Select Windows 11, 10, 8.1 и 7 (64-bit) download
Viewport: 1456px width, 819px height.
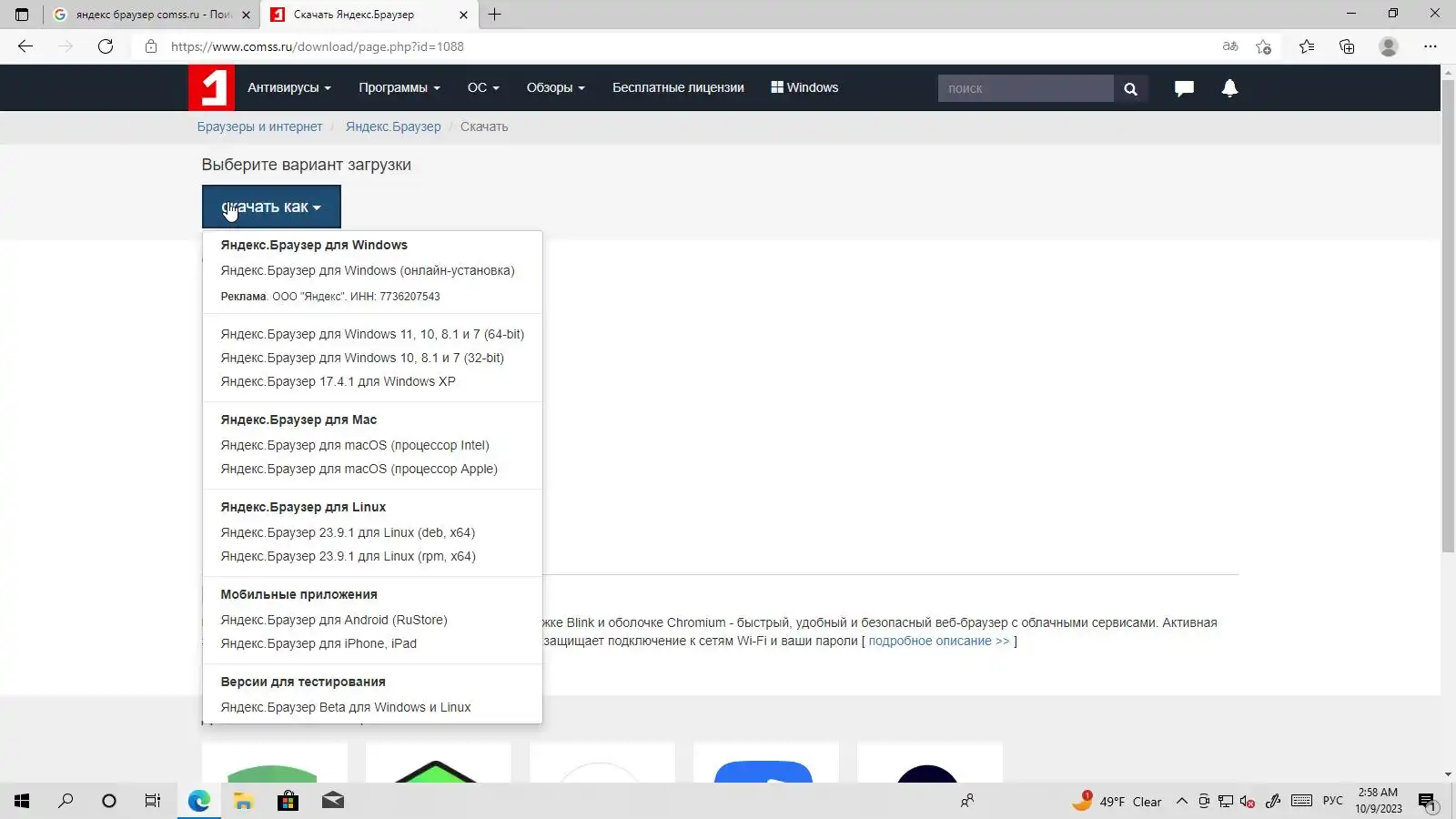pyautogui.click(x=372, y=334)
